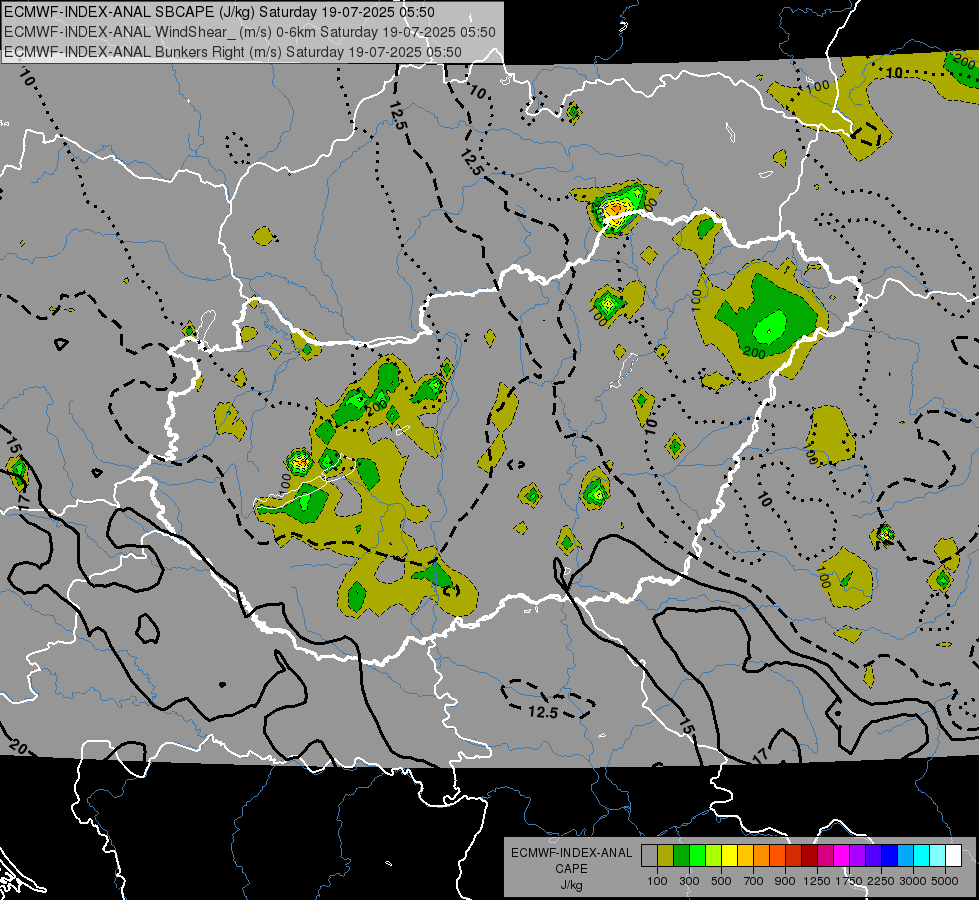Viewport: 979px width, 900px height.
Task: Click the 1250 legend scale value
Action: click(x=817, y=881)
